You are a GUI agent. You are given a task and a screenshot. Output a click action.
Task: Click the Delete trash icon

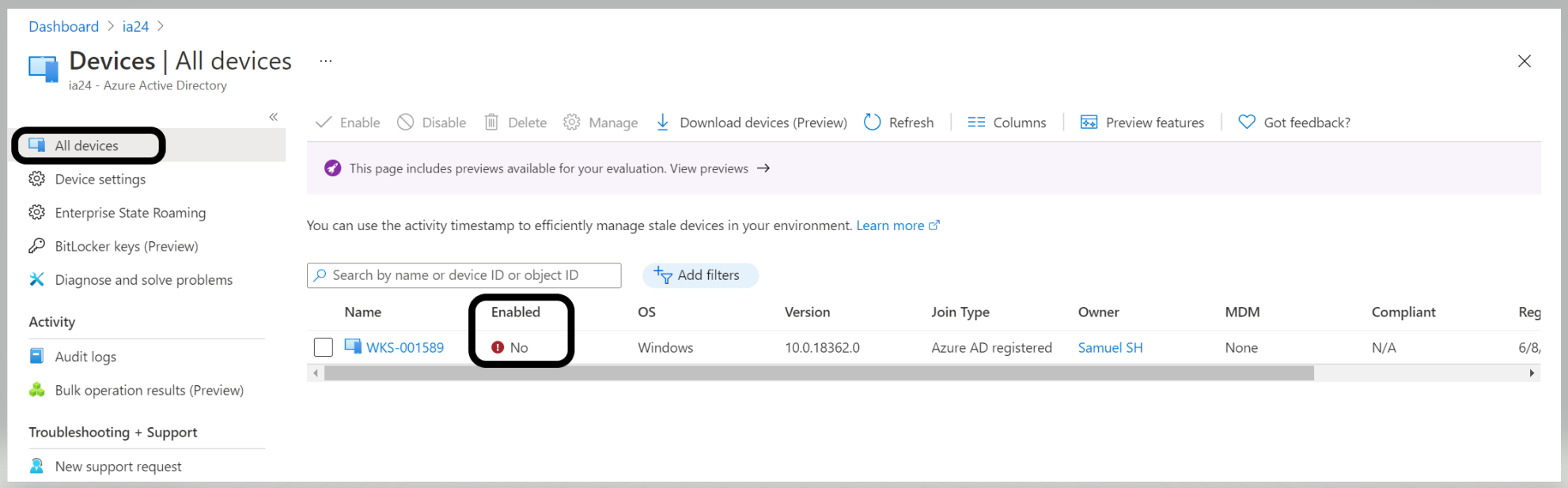coord(491,123)
